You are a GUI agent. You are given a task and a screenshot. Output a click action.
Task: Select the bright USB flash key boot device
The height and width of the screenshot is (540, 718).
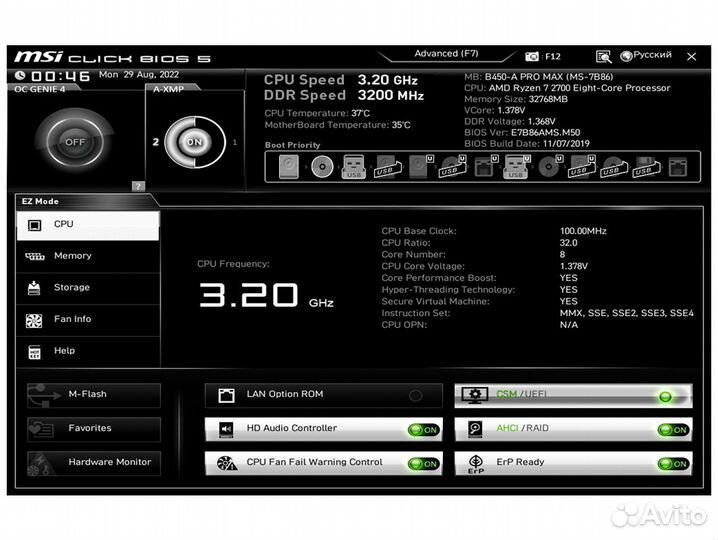click(354, 167)
